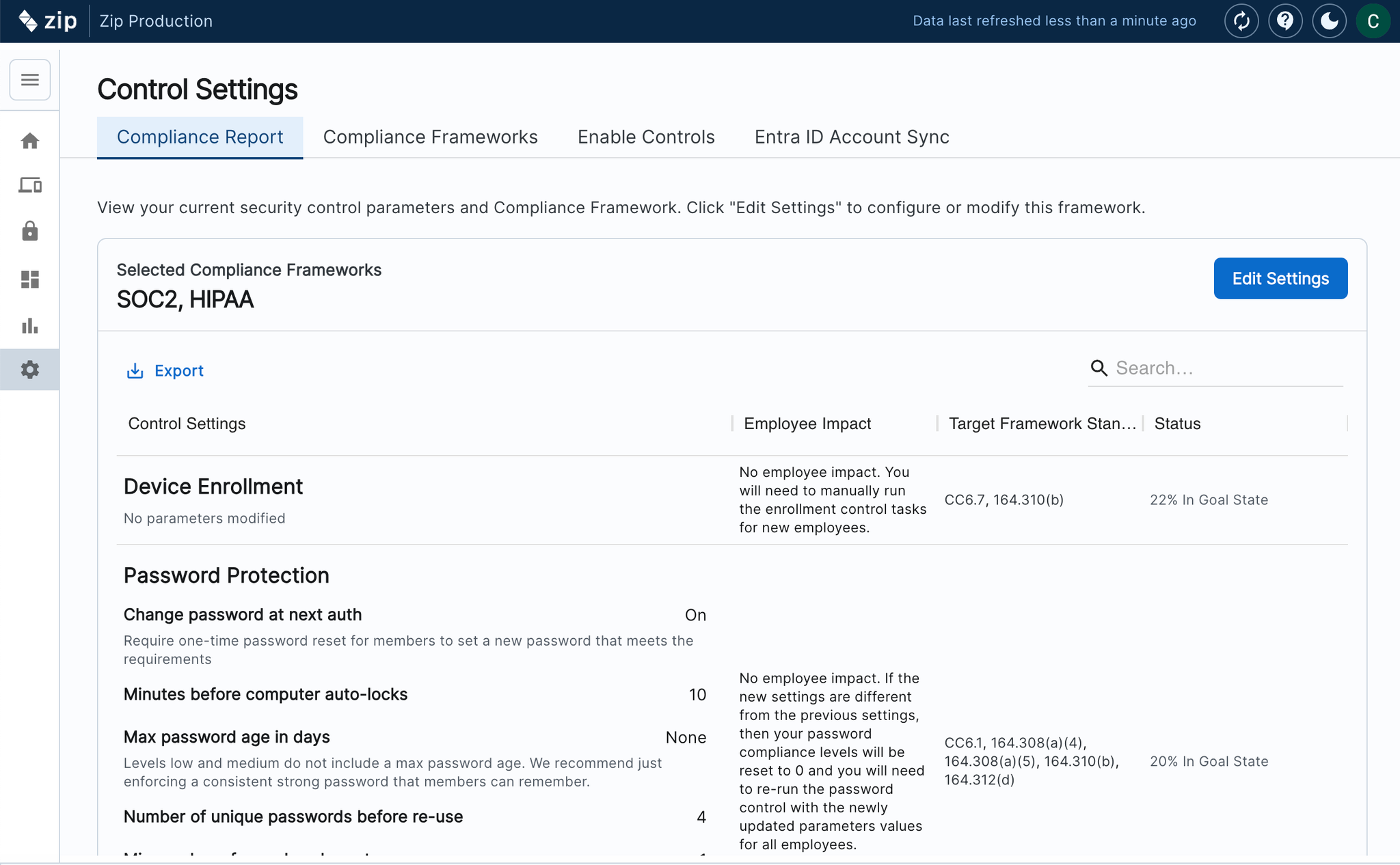The image size is (1400, 865).
Task: Click the Zip logo in header
Action: click(48, 20)
